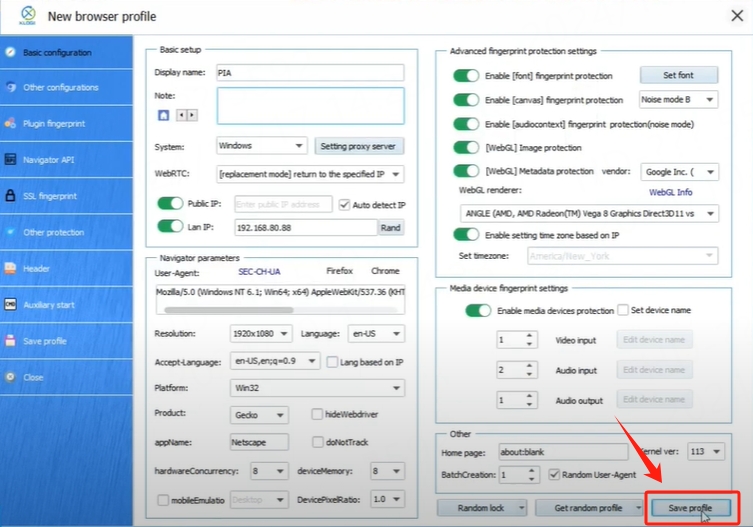The image size is (753, 527).
Task: Open the WebGL Info link
Action: 669,191
